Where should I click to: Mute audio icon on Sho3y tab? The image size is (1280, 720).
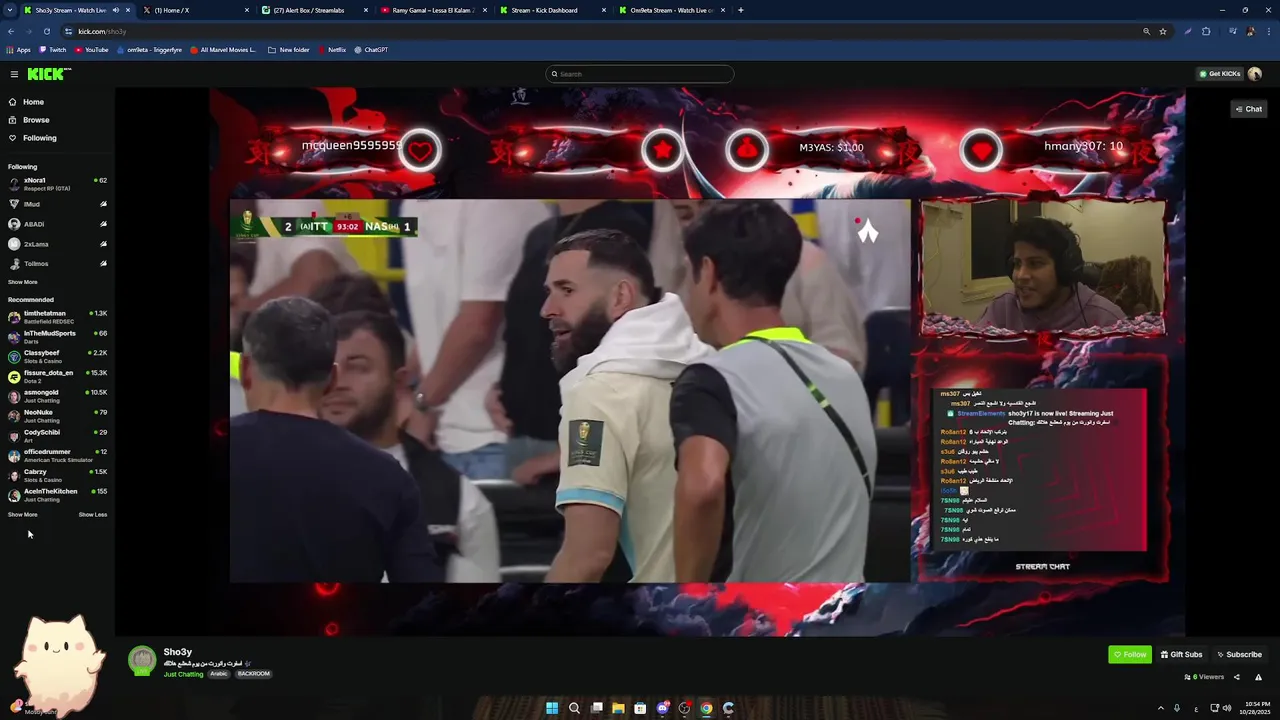pos(115,10)
